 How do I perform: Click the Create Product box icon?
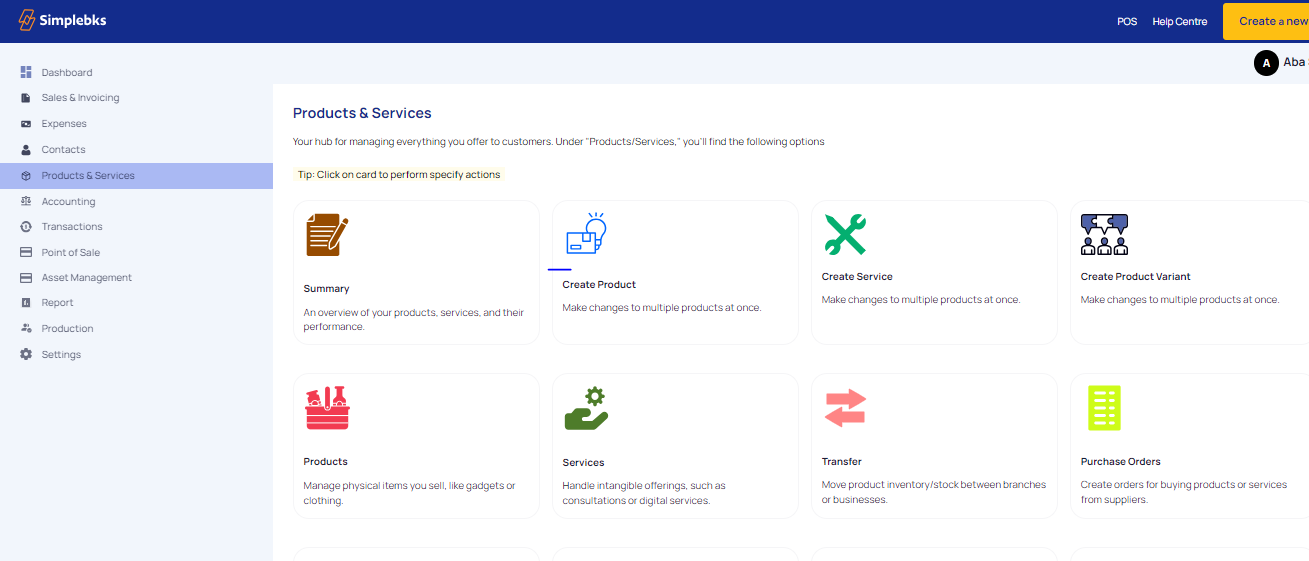586,234
